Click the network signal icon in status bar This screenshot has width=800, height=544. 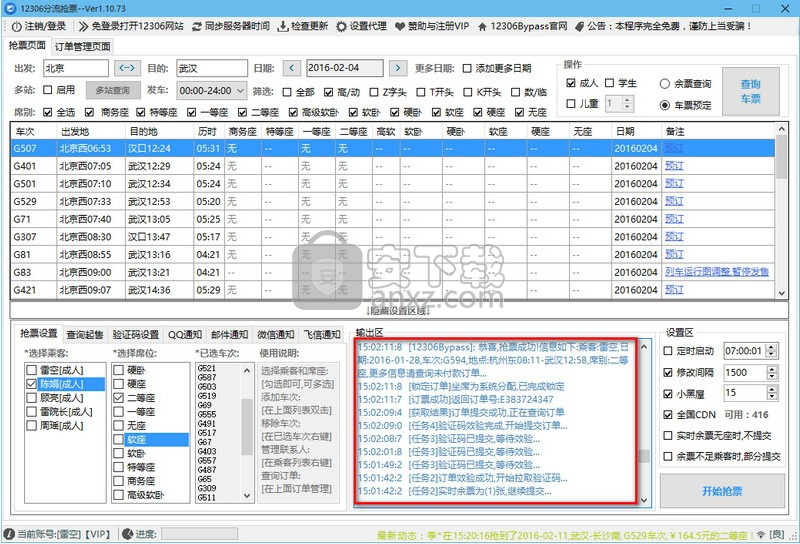click(761, 534)
